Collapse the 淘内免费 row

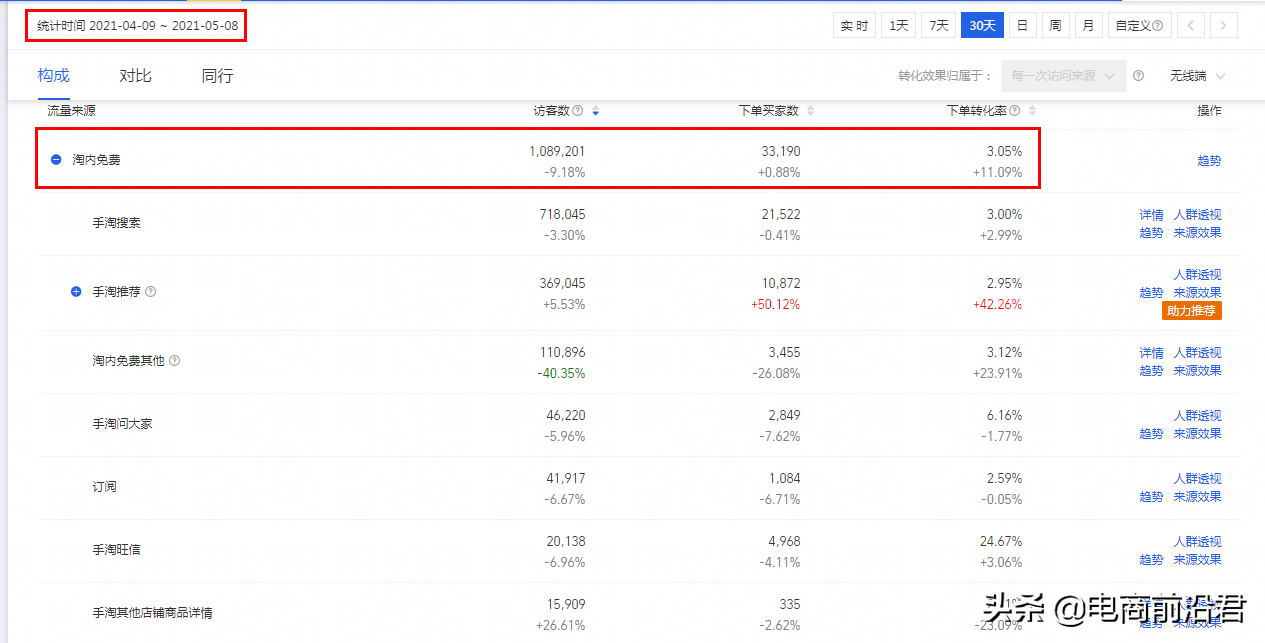[x=56, y=160]
